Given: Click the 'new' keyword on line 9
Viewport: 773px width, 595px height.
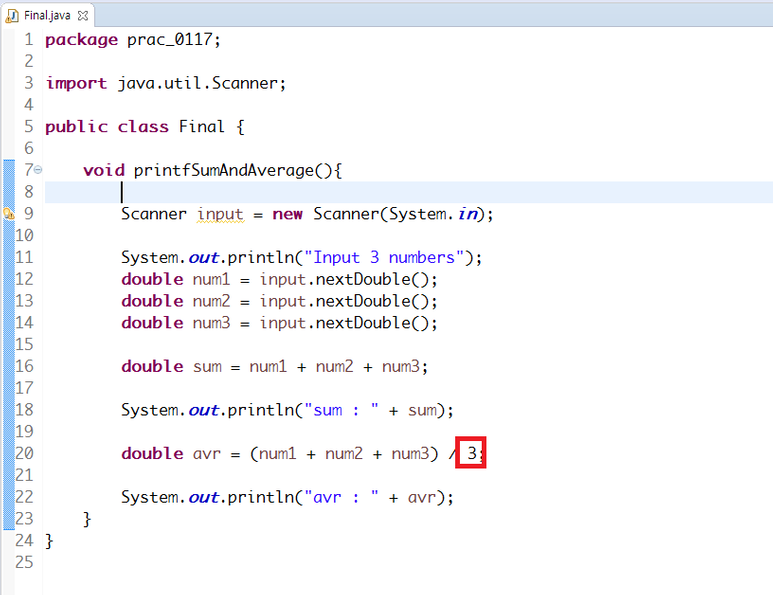Looking at the screenshot, I should click(x=287, y=214).
